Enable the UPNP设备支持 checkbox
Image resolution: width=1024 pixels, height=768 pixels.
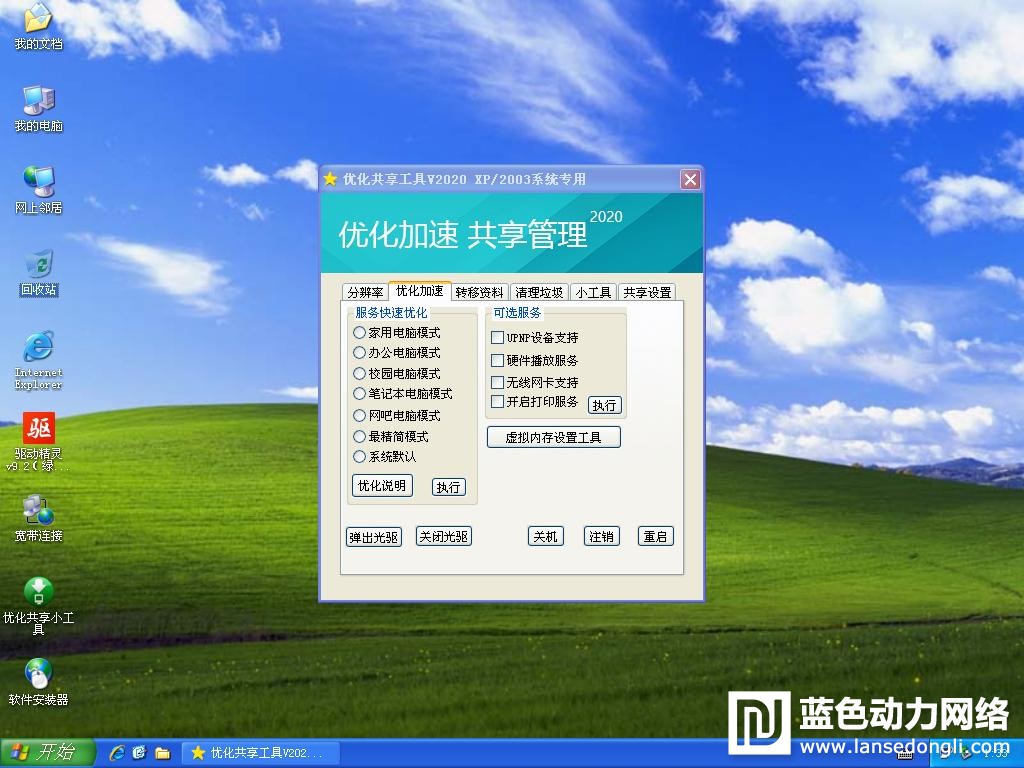point(497,338)
